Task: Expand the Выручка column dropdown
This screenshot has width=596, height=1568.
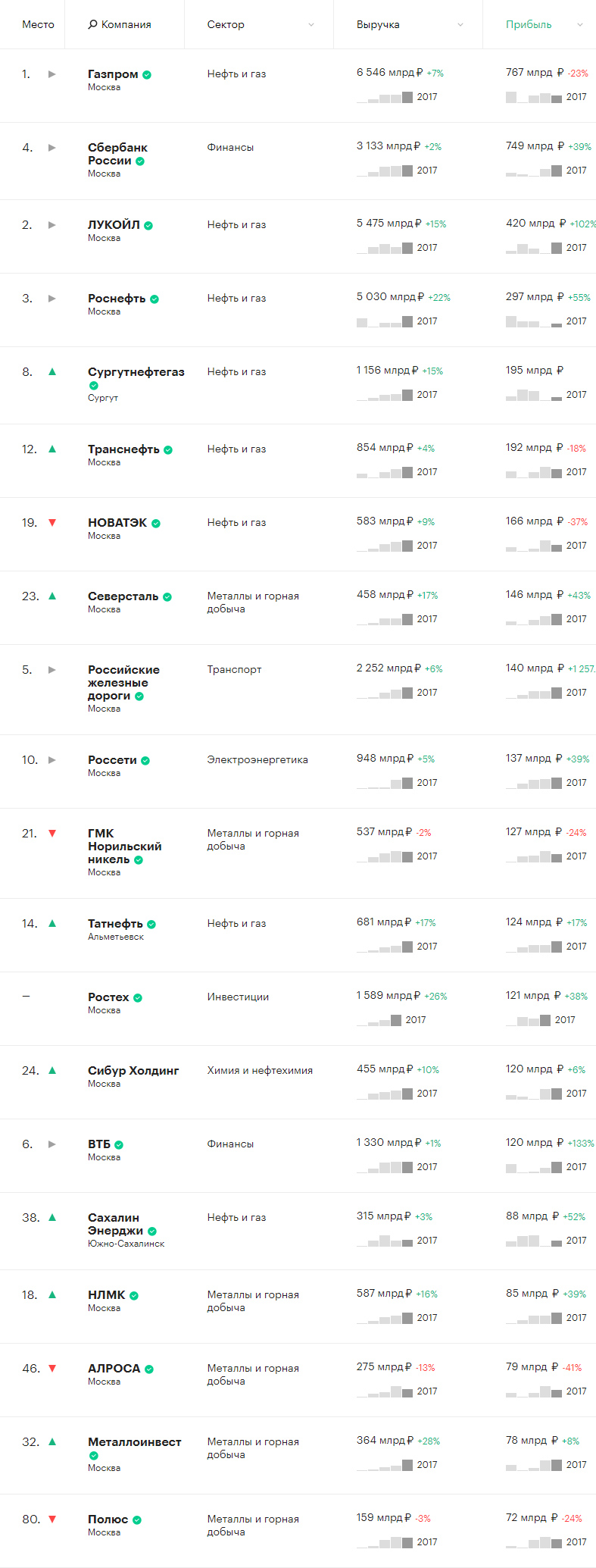Action: [x=460, y=25]
